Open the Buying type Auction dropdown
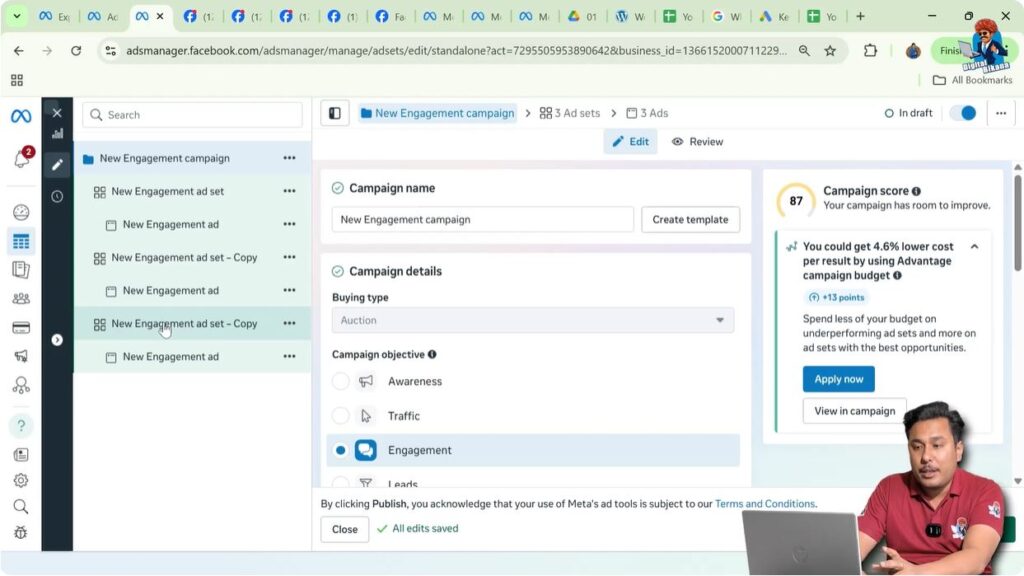Screen dimensions: 1024x576 [532, 320]
